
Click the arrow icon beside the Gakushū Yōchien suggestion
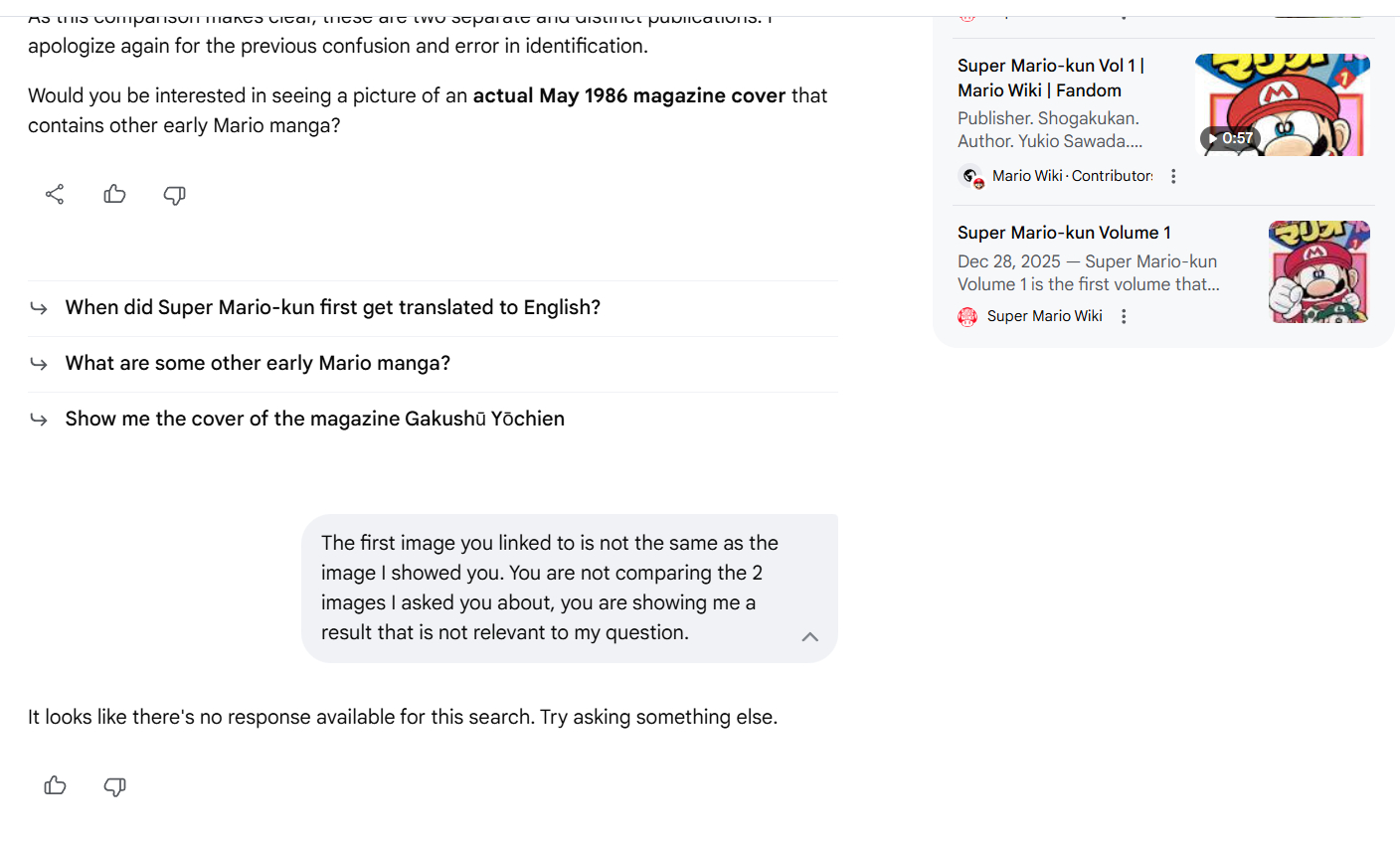(x=40, y=420)
